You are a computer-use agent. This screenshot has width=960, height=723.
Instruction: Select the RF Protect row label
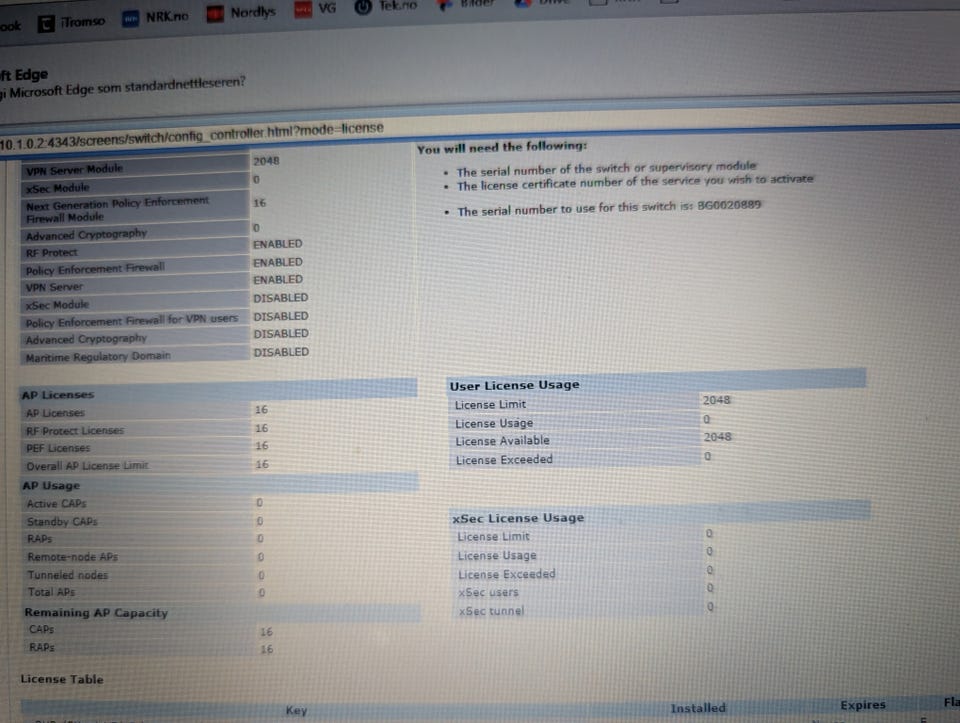(x=51, y=252)
